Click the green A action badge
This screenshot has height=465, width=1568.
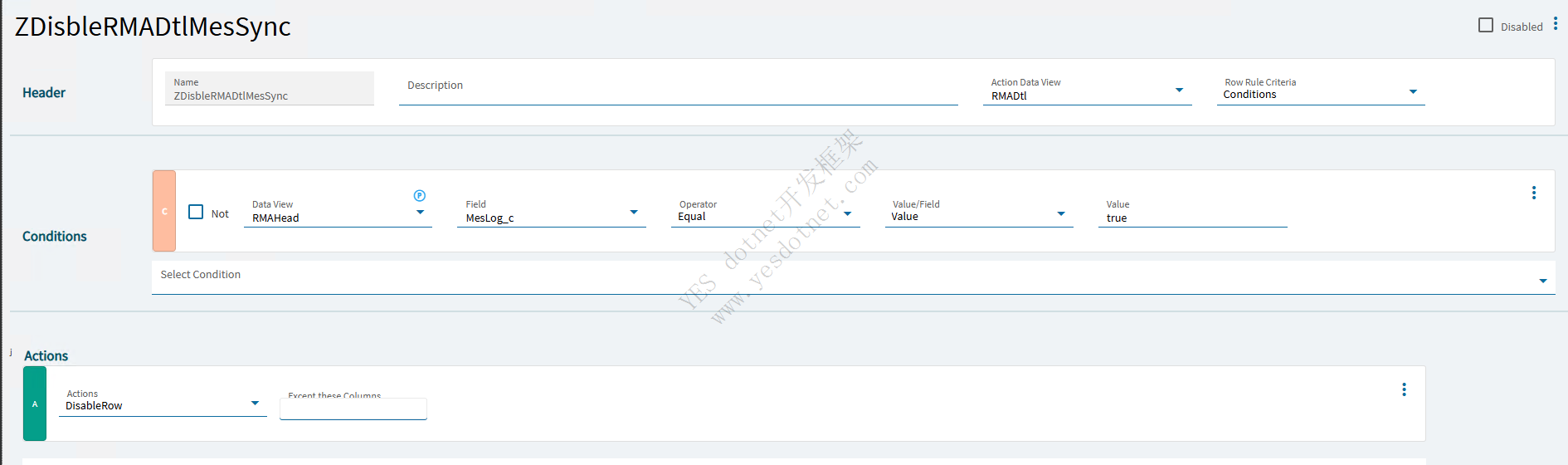(35, 404)
